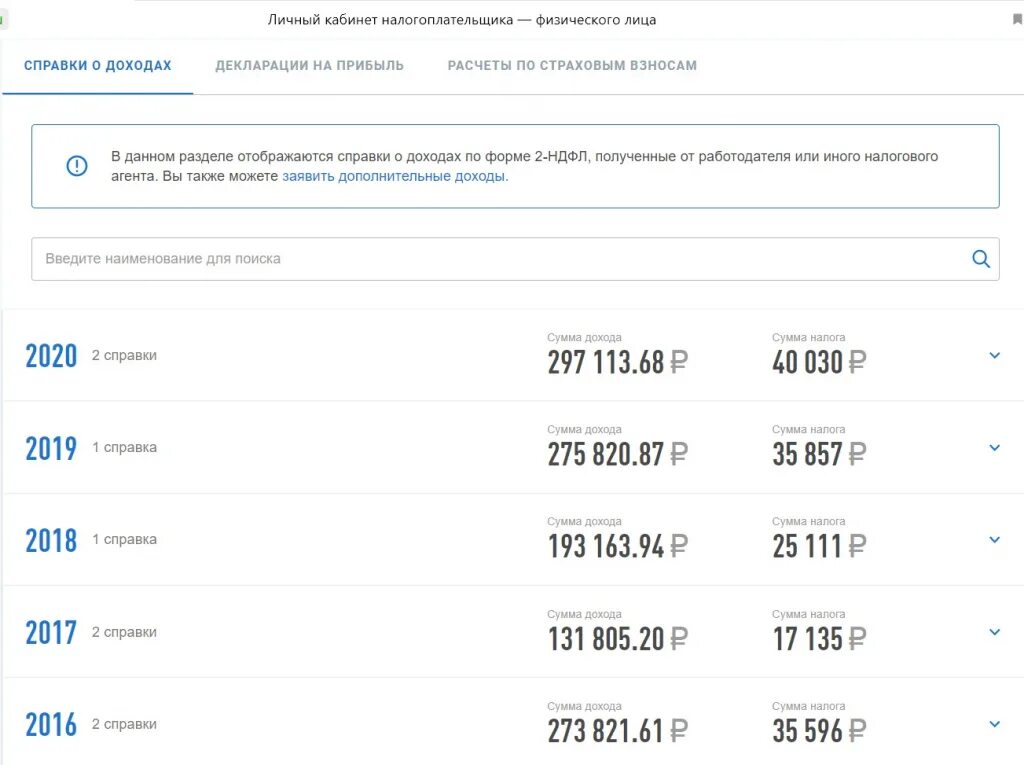Screen dimensions: 1024x765
Task: Click '2 справки' label in 2020 row
Action: [x=124, y=355]
